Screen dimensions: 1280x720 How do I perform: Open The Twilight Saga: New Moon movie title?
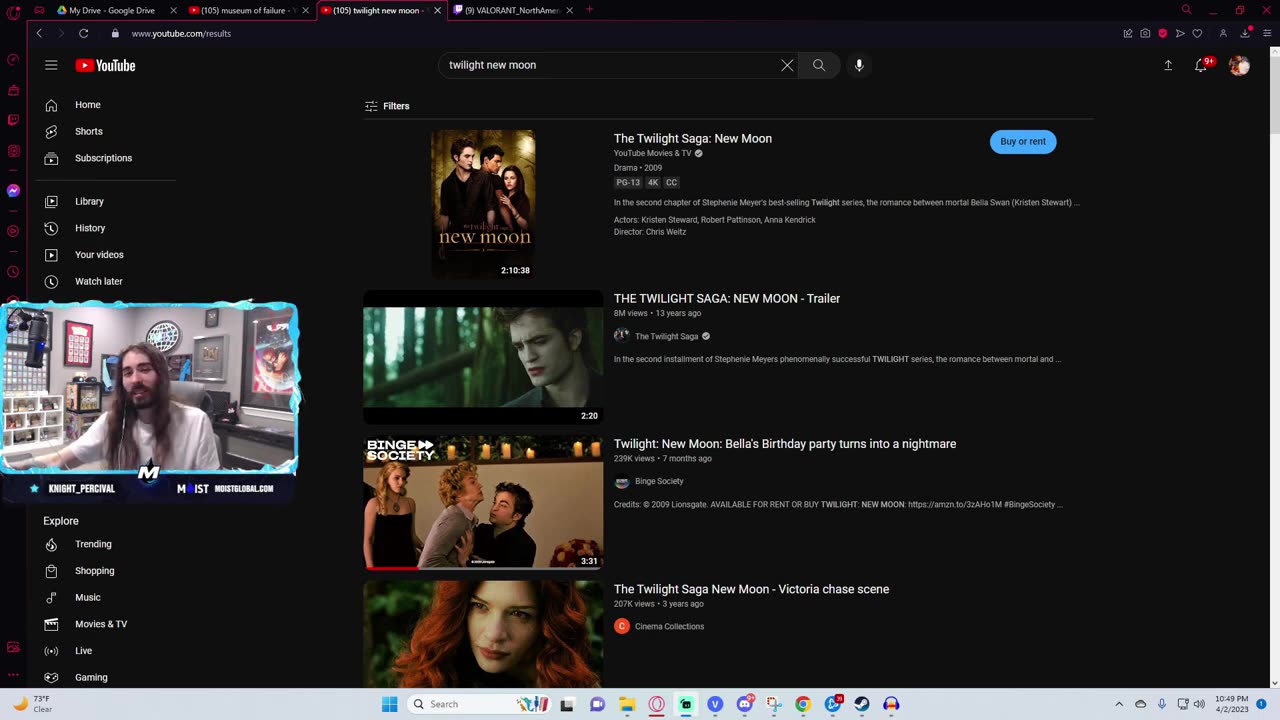click(692, 139)
